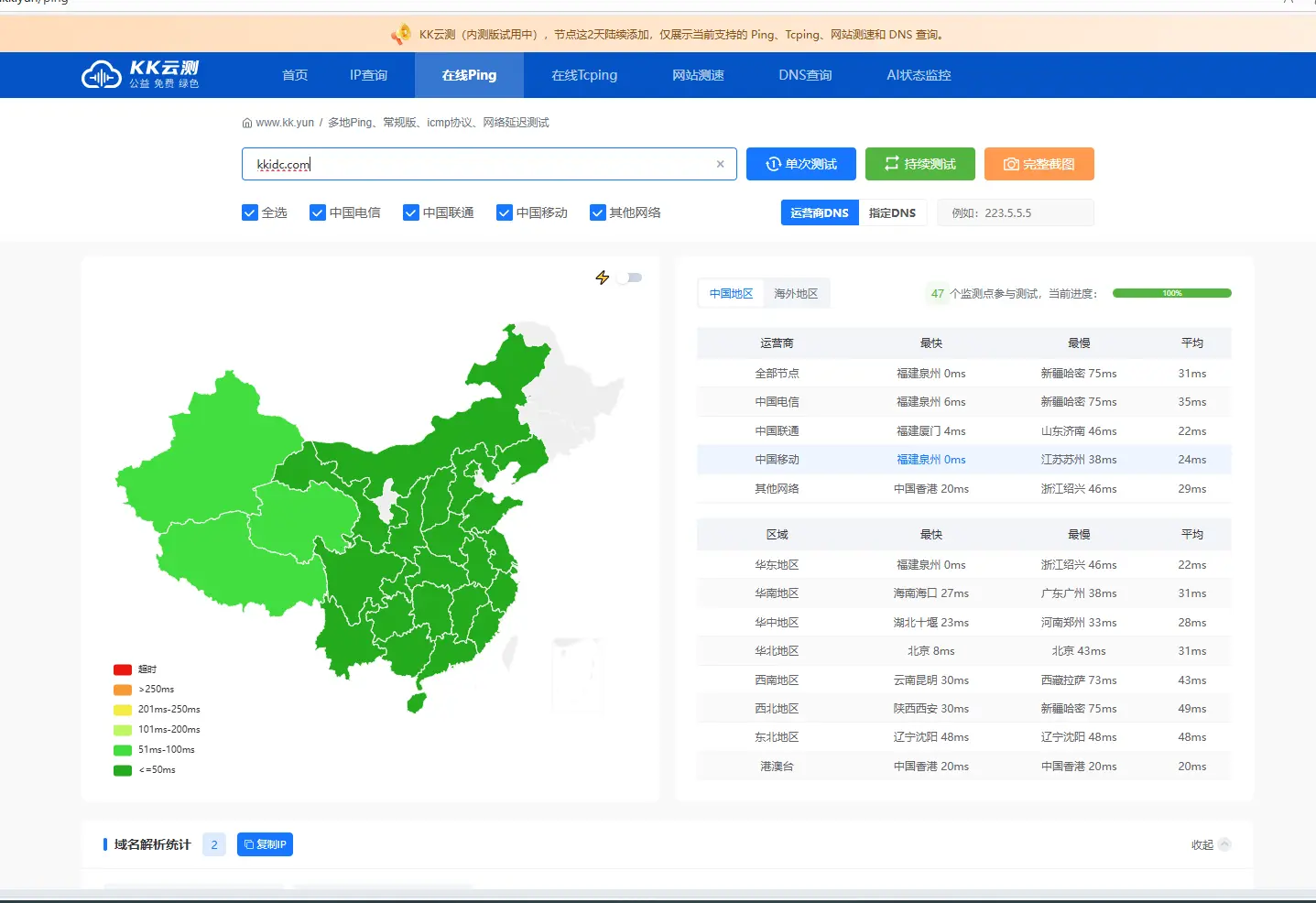This screenshot has height=903, width=1316.
Task: Click the 港澳台 region row label
Action: [x=777, y=767]
